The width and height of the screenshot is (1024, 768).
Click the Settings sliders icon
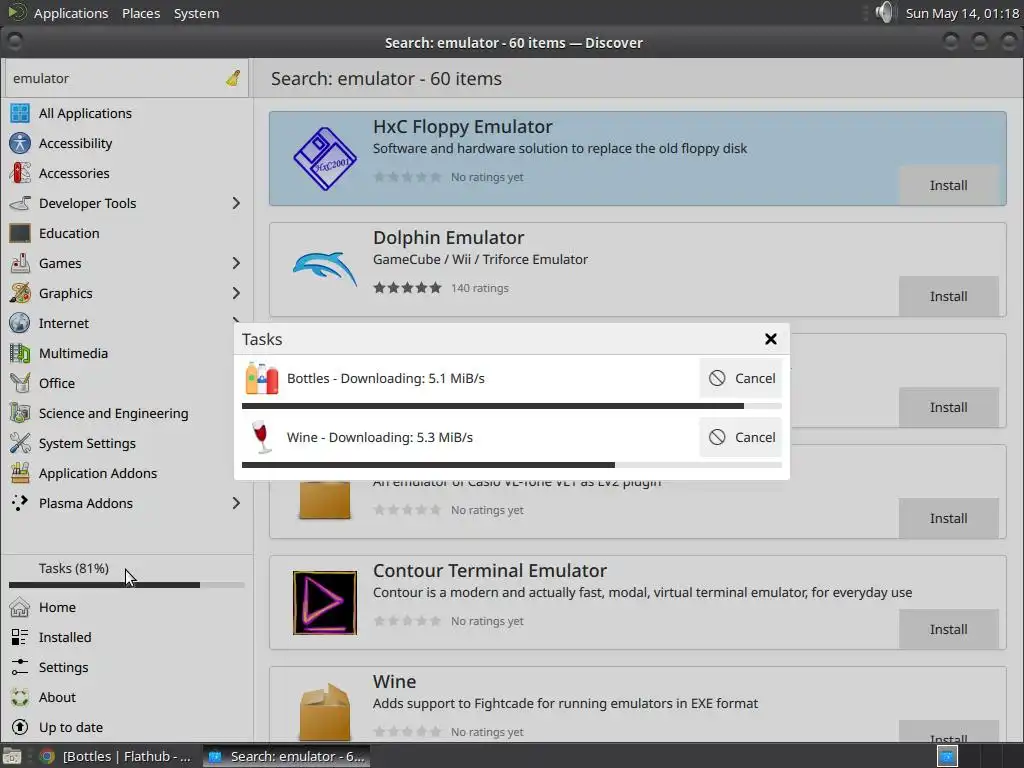pos(20,667)
